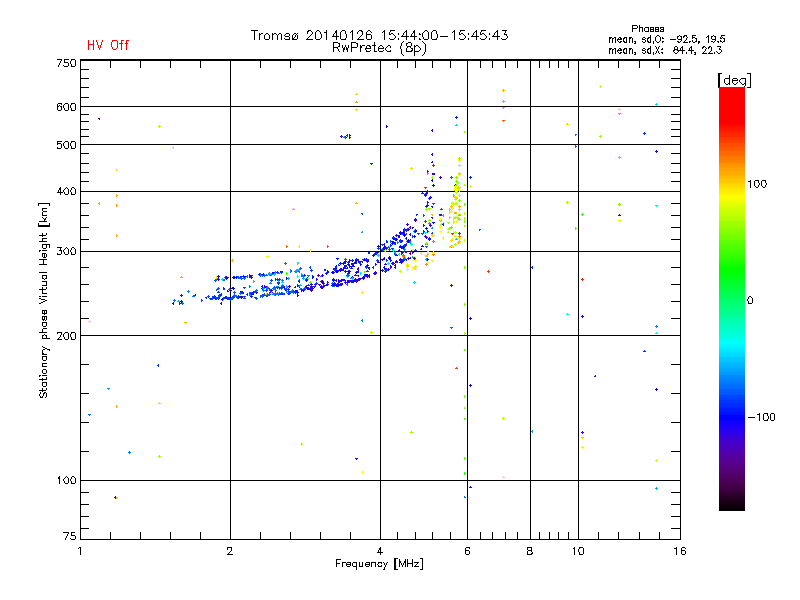This screenshot has width=800, height=600.
Task: Click the y-axis '500' tick label
Action: [x=66, y=145]
